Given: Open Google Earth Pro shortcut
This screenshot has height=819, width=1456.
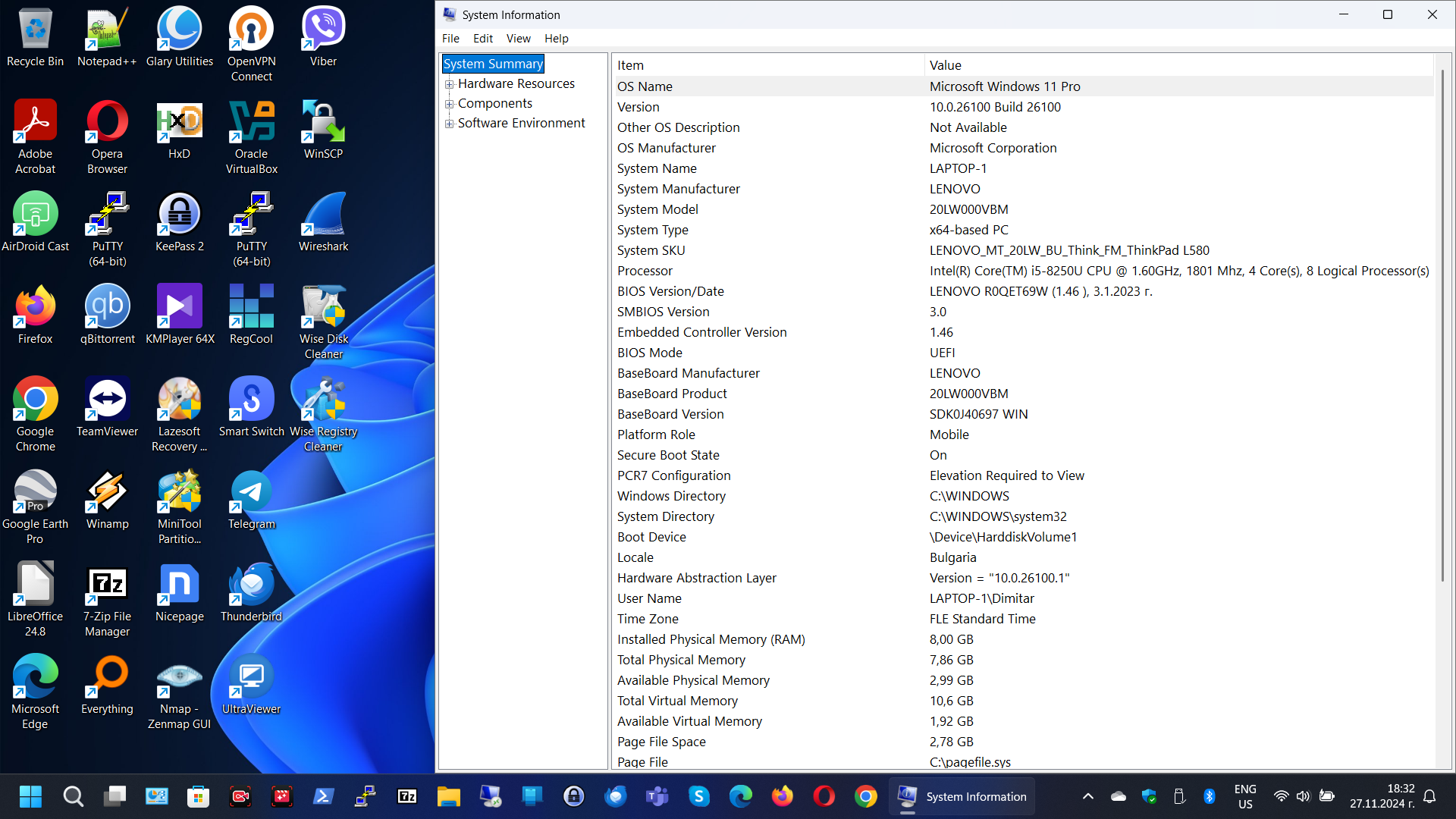Looking at the screenshot, I should tap(35, 508).
